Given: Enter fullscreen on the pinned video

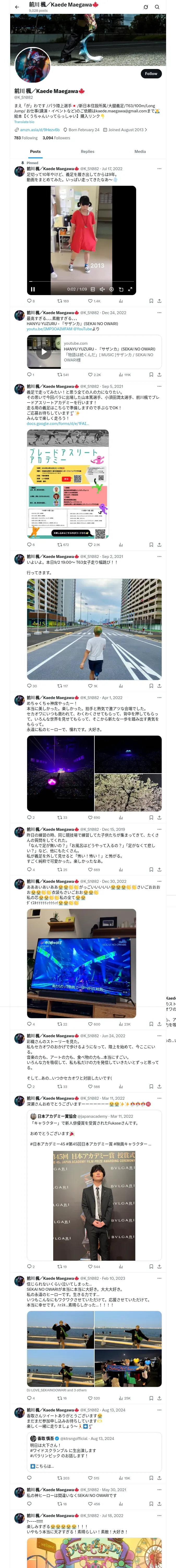Looking at the screenshot, I should [x=130, y=289].
